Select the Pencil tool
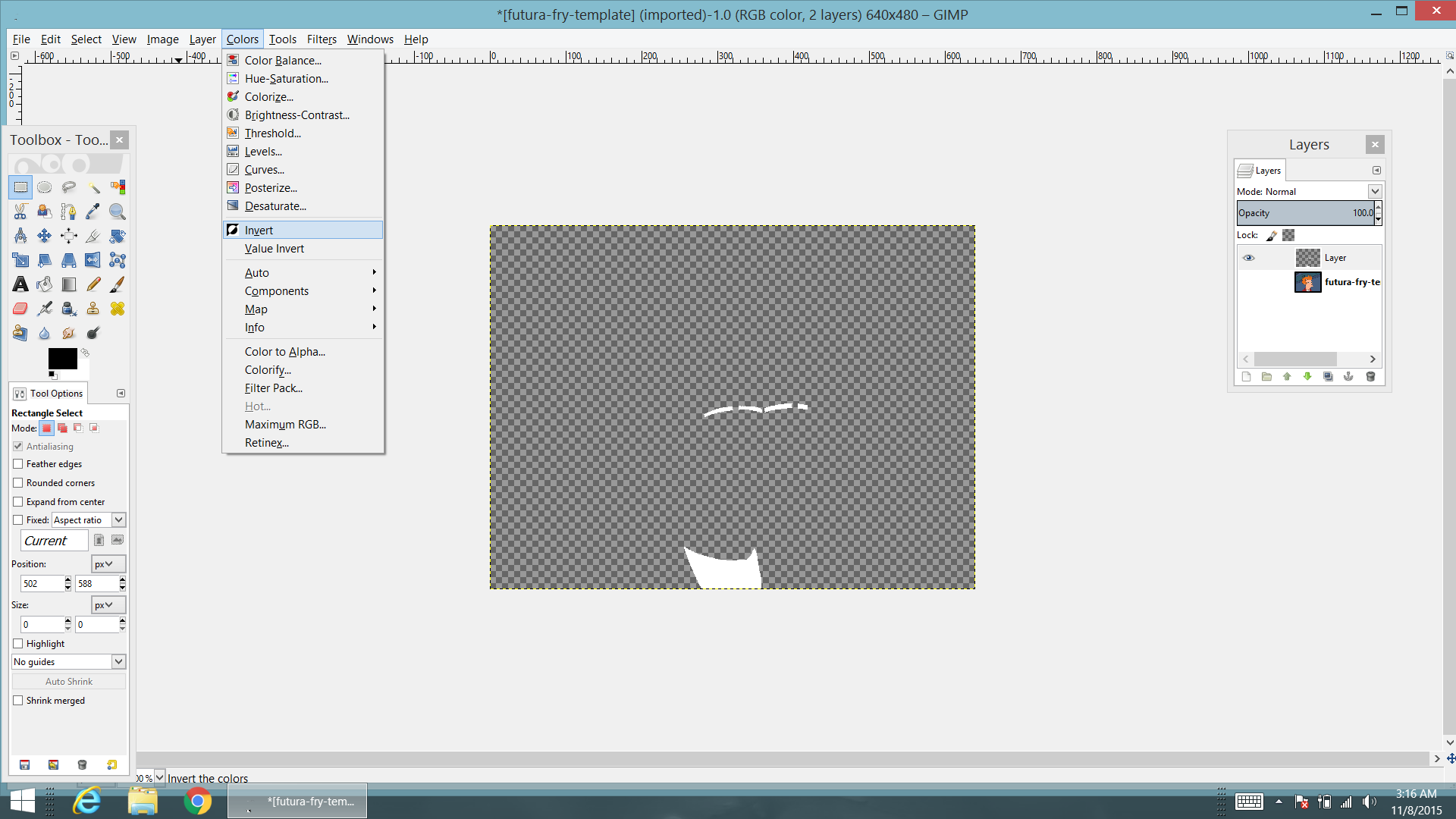The height and width of the screenshot is (819, 1456). pos(93,284)
